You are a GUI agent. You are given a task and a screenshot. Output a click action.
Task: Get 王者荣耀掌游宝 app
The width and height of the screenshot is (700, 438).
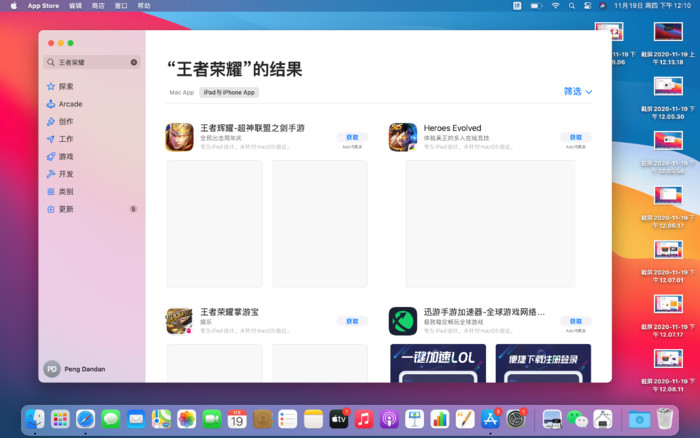tap(351, 321)
